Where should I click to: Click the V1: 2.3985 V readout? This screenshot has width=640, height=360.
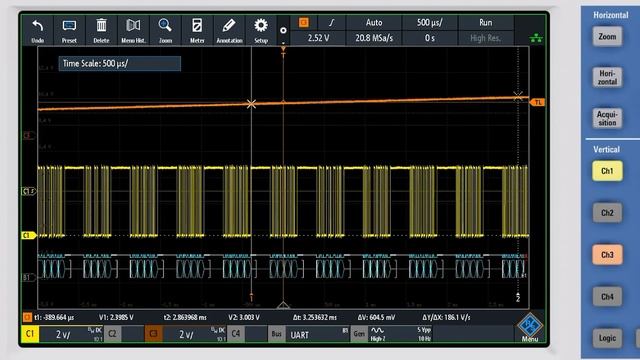tap(116, 317)
